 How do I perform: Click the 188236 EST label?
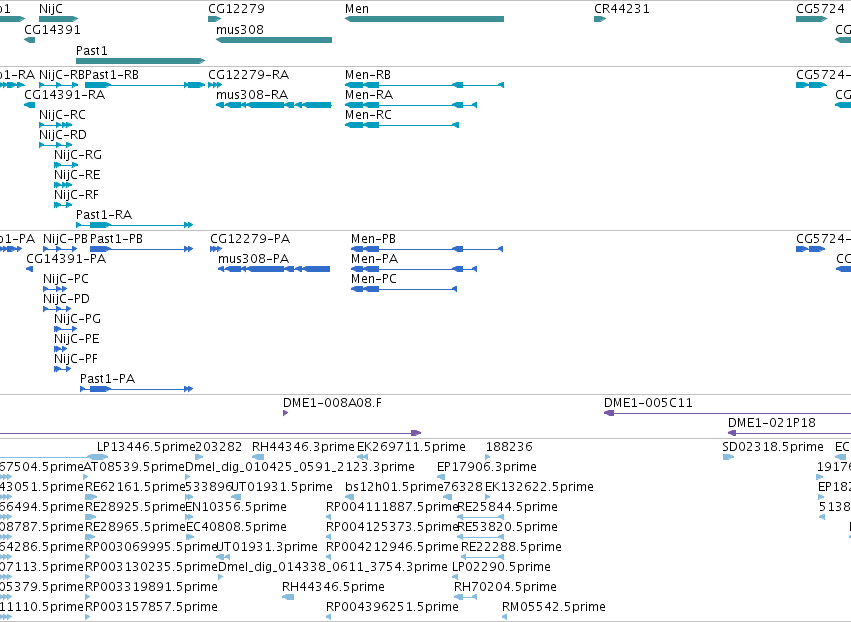(509, 447)
